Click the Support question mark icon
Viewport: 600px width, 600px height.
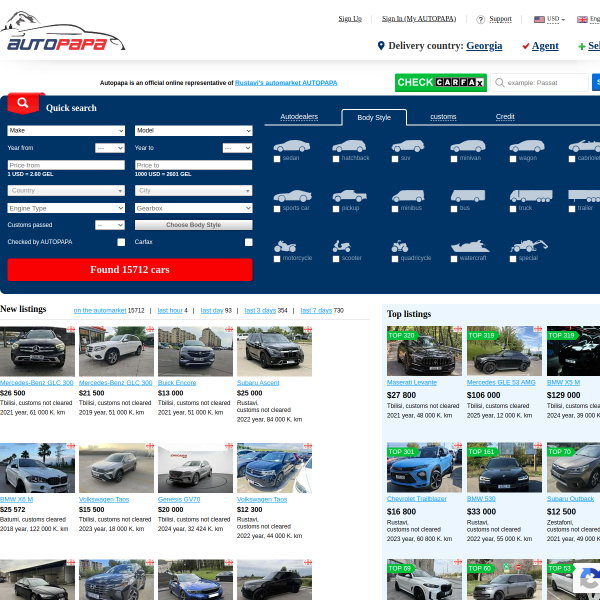[481, 19]
